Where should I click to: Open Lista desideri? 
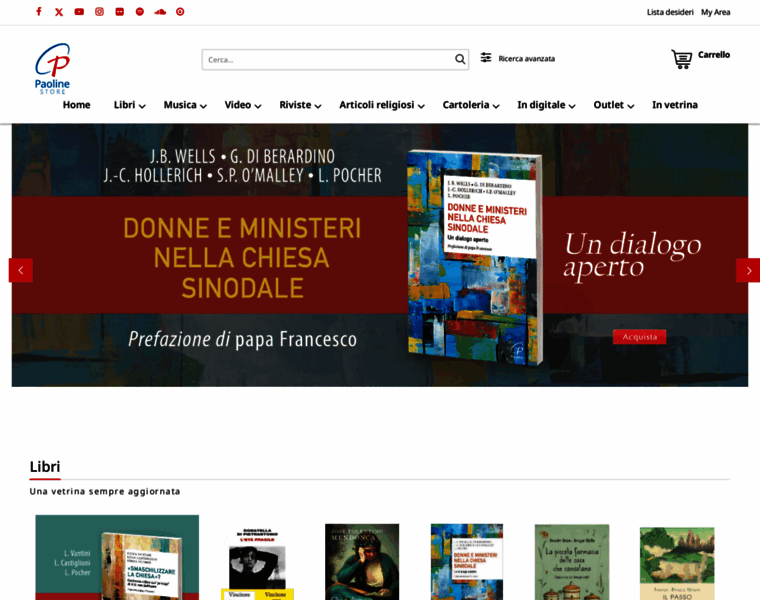click(x=670, y=12)
